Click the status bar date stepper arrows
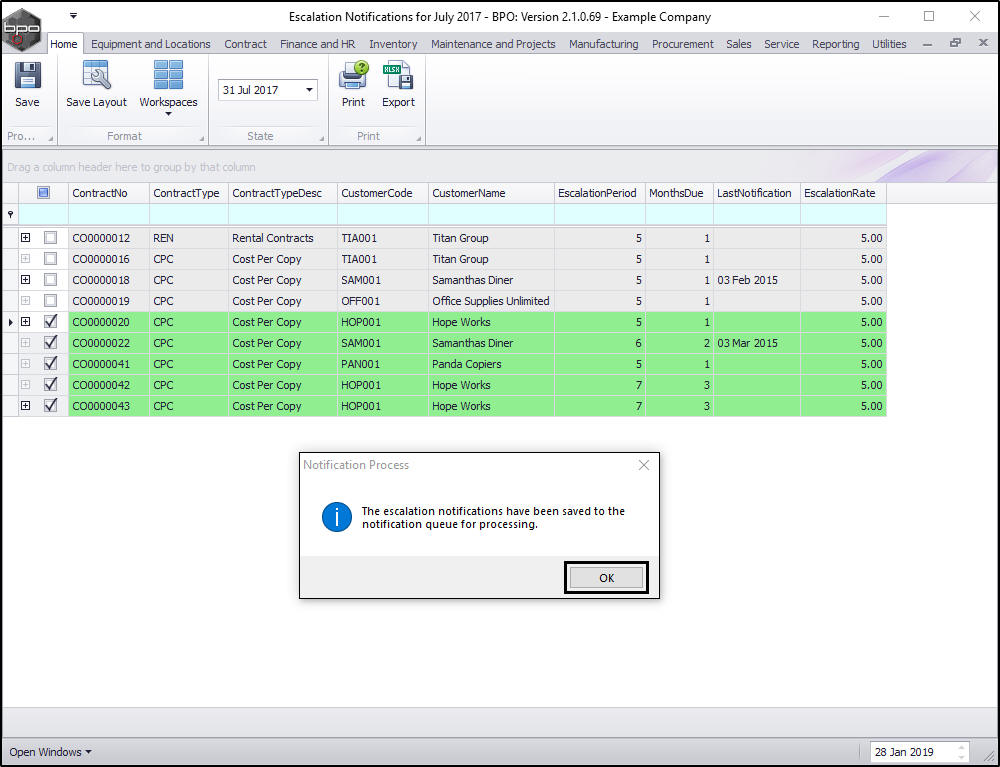 (x=962, y=752)
